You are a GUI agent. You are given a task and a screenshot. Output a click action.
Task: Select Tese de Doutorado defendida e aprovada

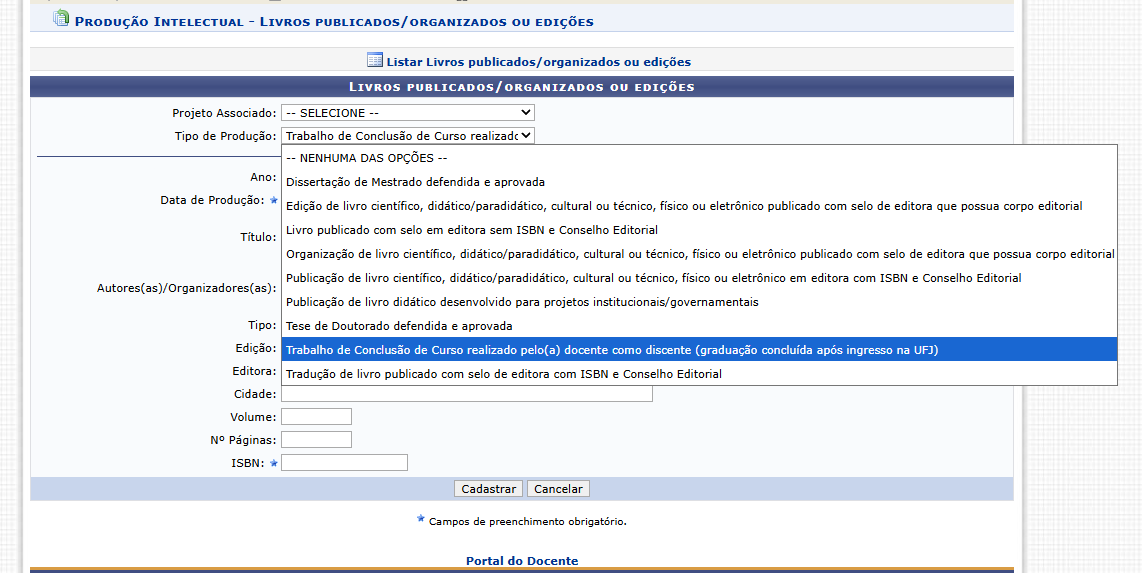(699, 326)
